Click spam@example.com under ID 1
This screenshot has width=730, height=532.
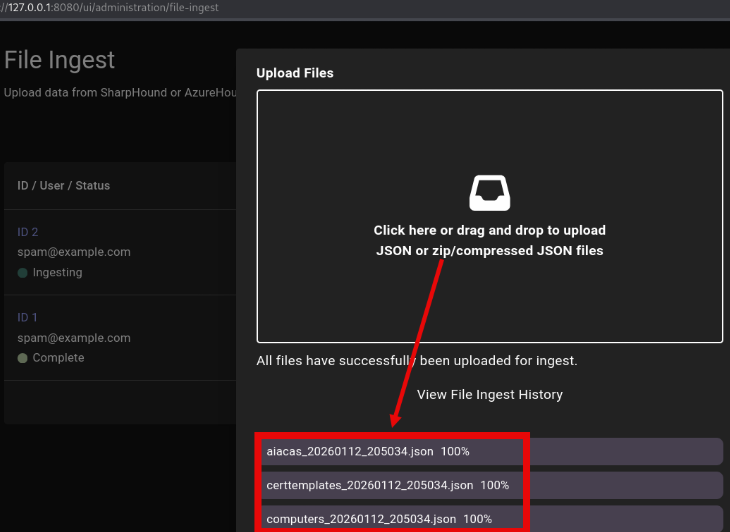74,337
